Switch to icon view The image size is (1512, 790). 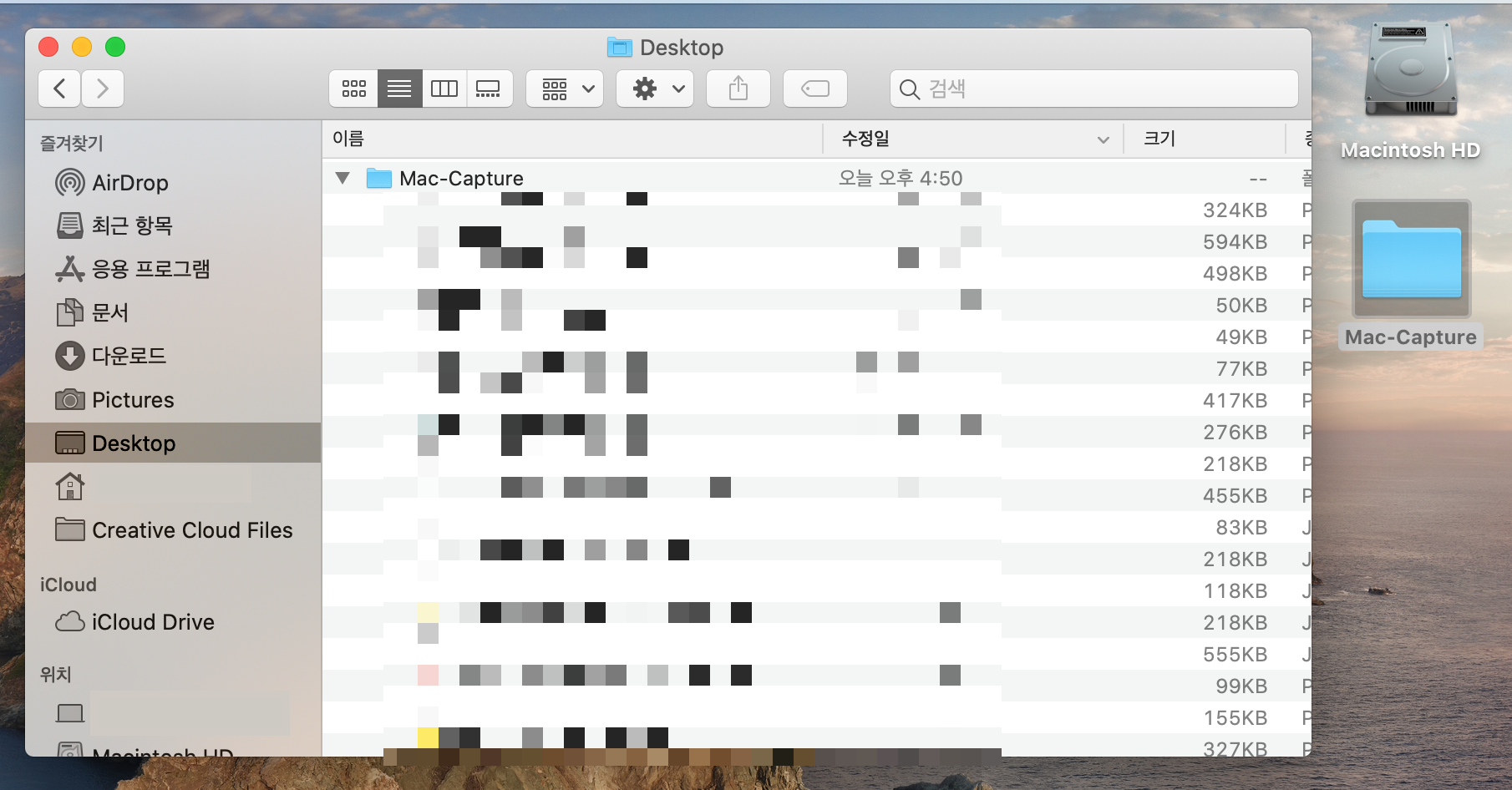[x=353, y=89]
